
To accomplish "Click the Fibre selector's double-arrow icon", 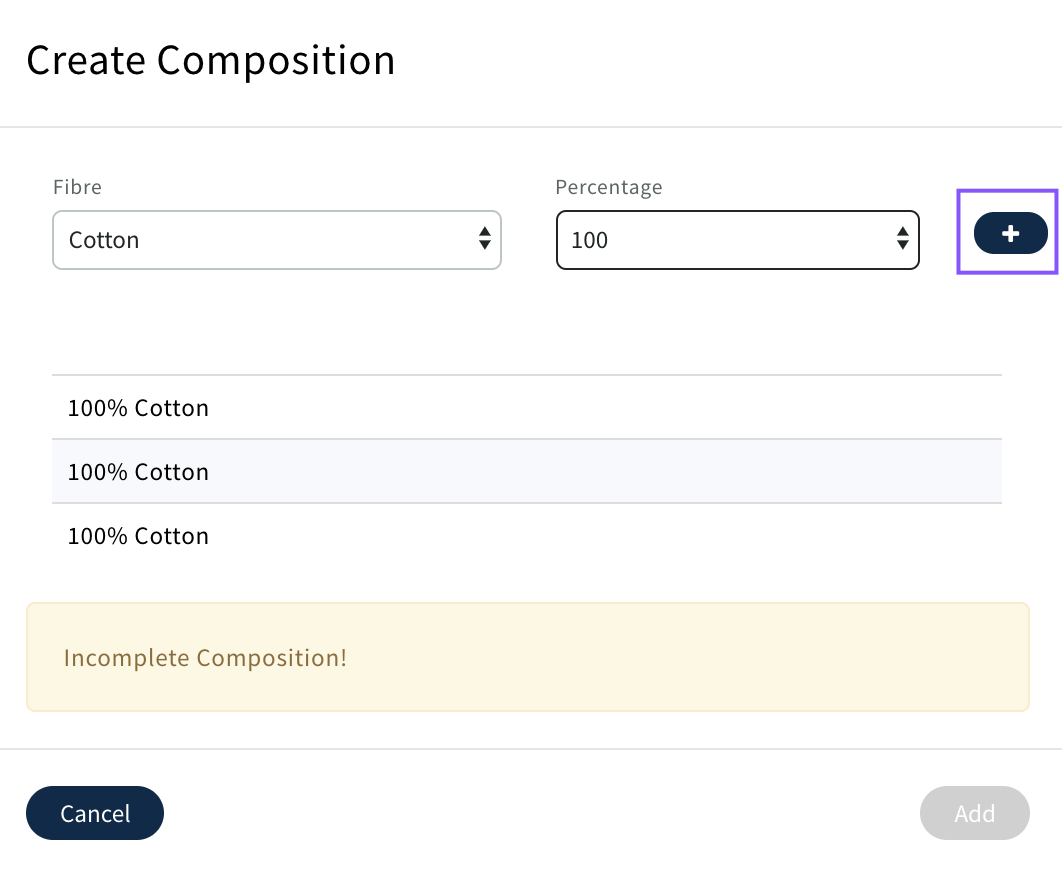I will pos(484,239).
